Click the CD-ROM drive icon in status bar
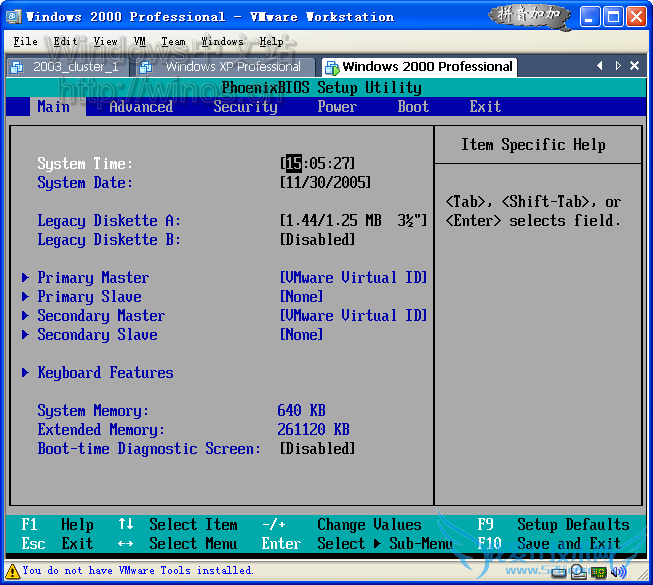 click(x=579, y=572)
